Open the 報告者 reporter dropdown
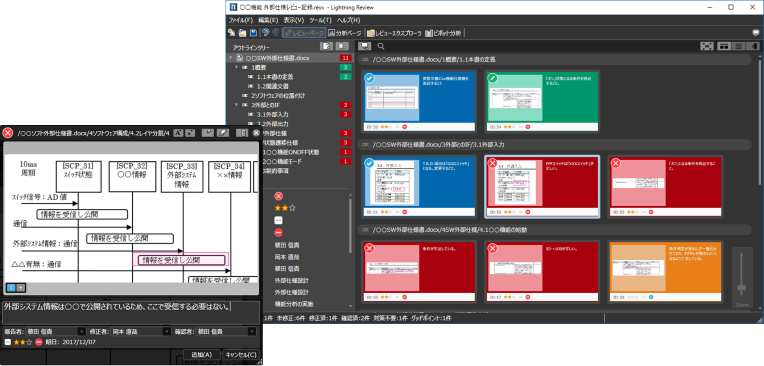 pyautogui.click(x=56, y=331)
